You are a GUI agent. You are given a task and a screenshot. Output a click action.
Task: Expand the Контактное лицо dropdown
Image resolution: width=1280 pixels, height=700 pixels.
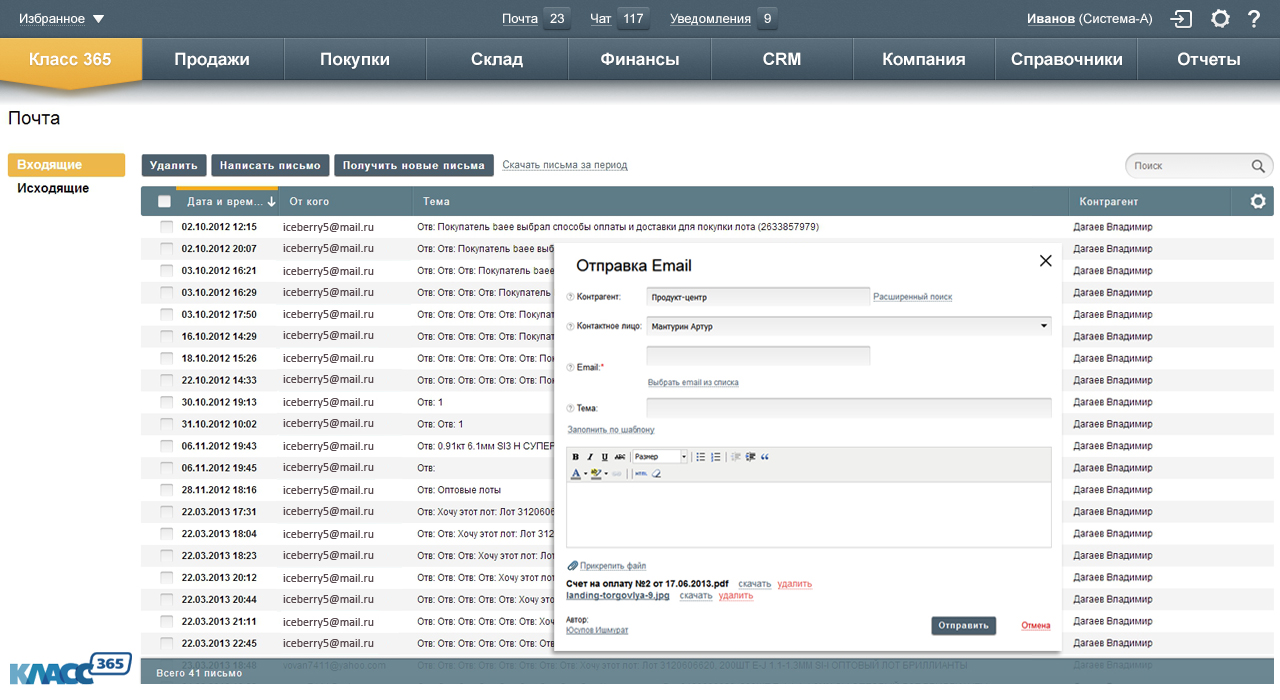[1044, 326]
